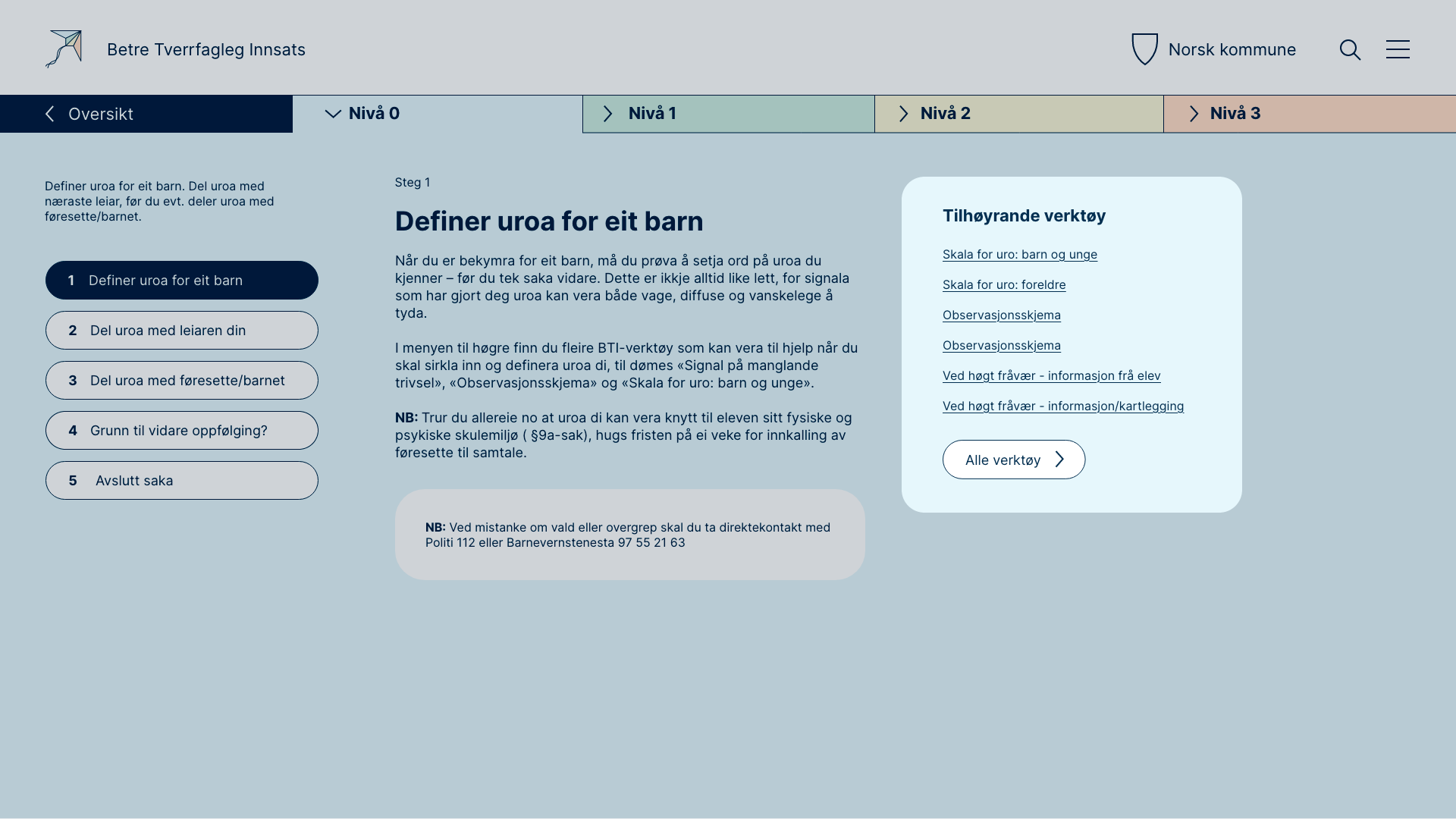This screenshot has width=1456, height=819.
Task: Select step 1 Definer uroa for eit barn
Action: tap(182, 281)
